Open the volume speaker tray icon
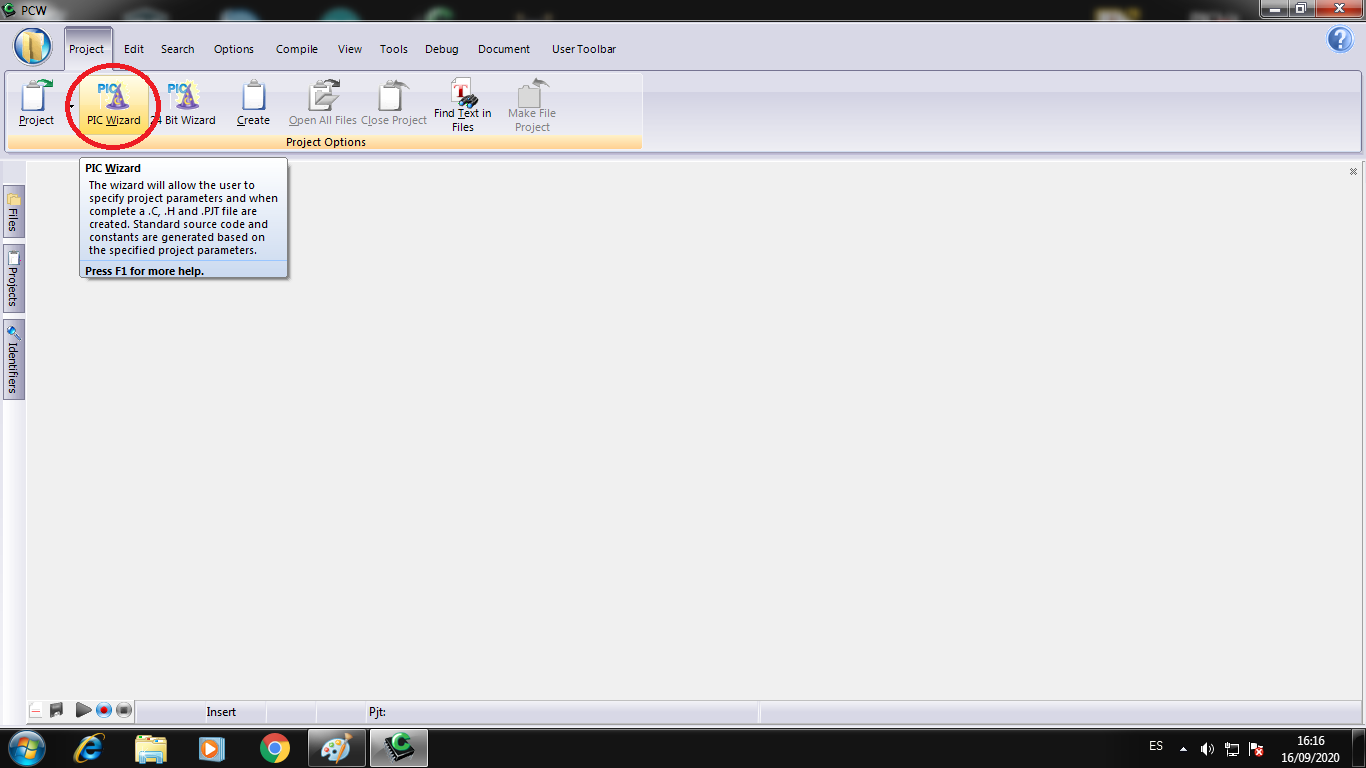The image size is (1366, 768). pyautogui.click(x=1207, y=748)
